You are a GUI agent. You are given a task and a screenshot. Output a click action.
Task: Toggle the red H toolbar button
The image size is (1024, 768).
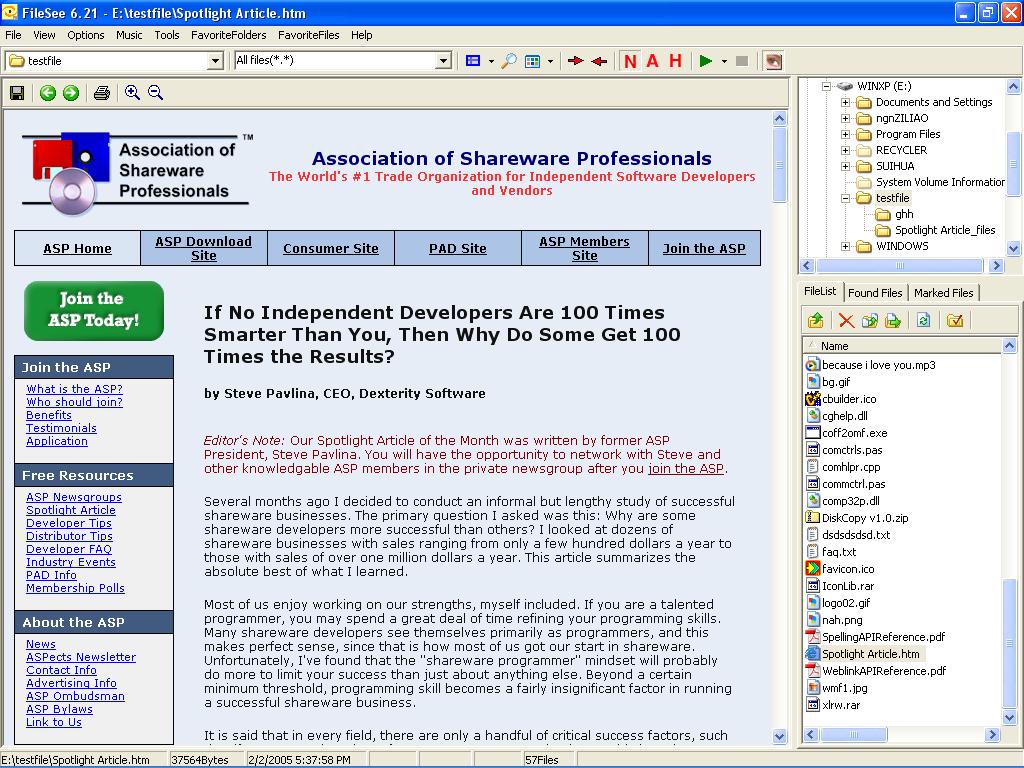point(675,61)
